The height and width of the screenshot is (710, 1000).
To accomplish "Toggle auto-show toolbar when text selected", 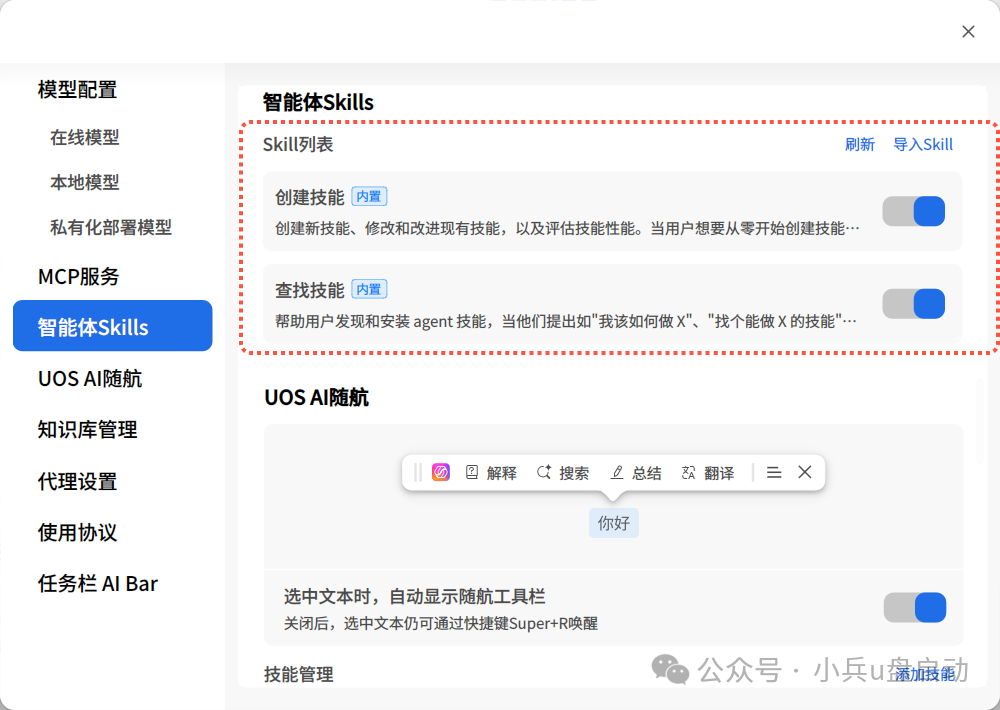I will pos(914,607).
